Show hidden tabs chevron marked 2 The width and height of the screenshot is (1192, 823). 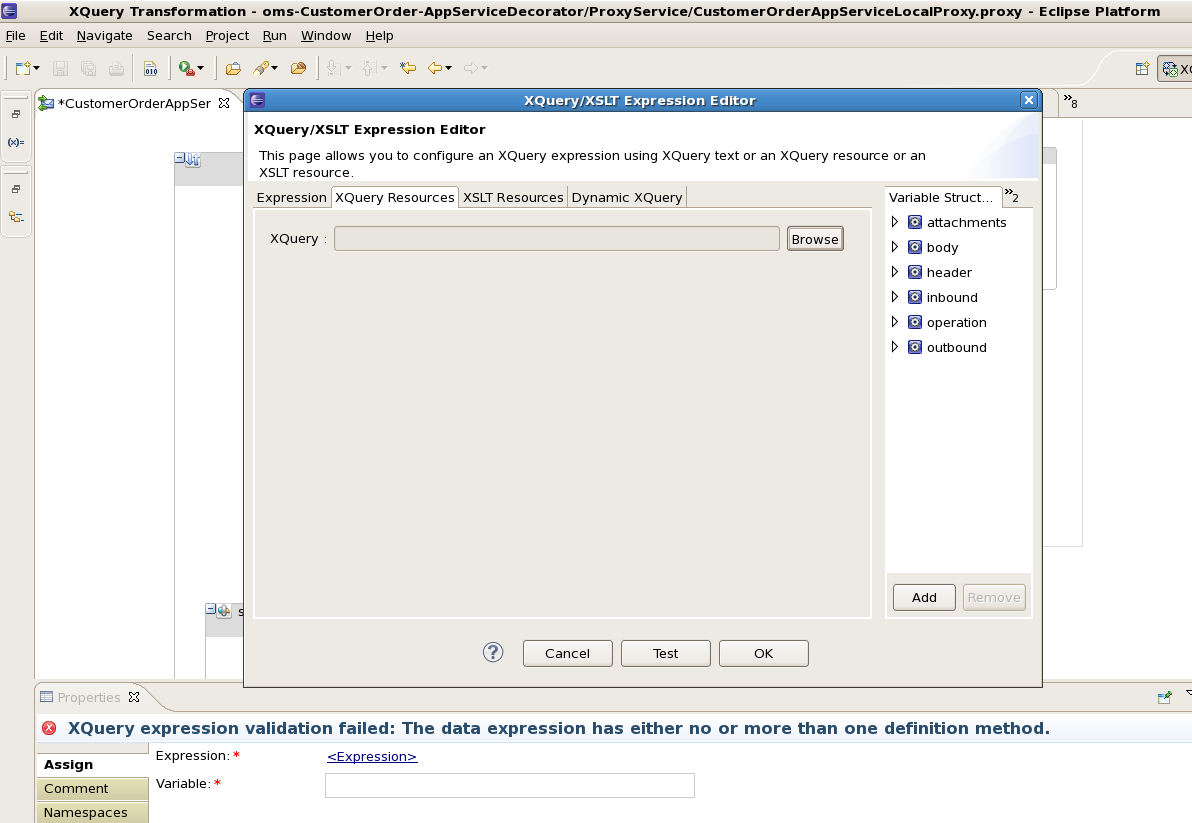(1012, 196)
